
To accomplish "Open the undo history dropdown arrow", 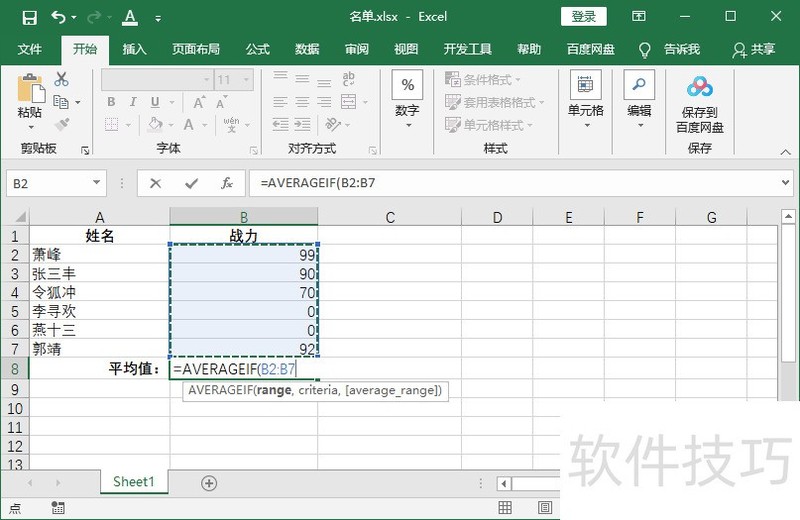I will [74, 18].
